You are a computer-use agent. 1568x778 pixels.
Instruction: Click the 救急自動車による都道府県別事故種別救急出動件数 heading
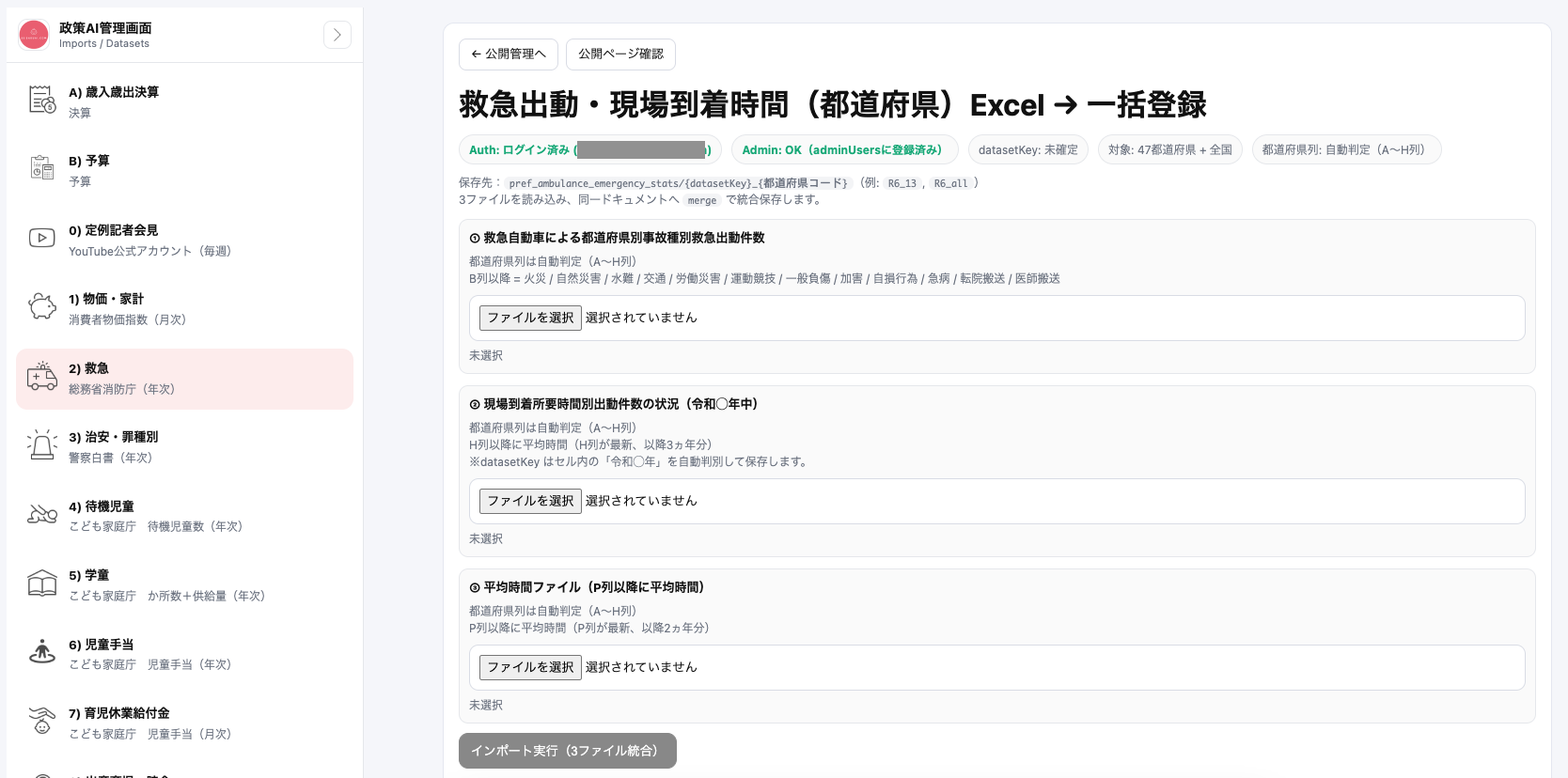point(624,238)
